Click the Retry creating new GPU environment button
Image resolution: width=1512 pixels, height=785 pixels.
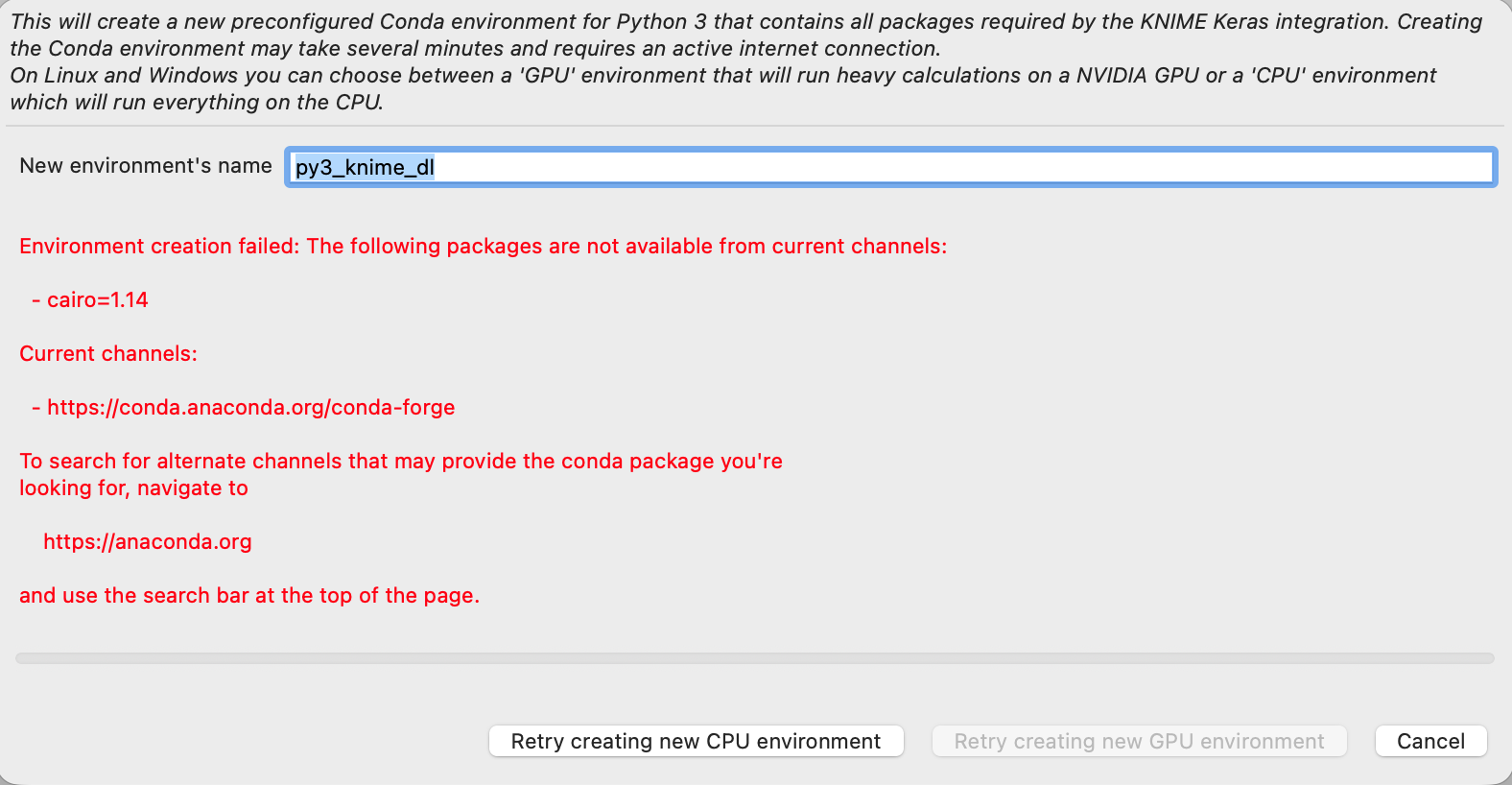click(x=1139, y=741)
